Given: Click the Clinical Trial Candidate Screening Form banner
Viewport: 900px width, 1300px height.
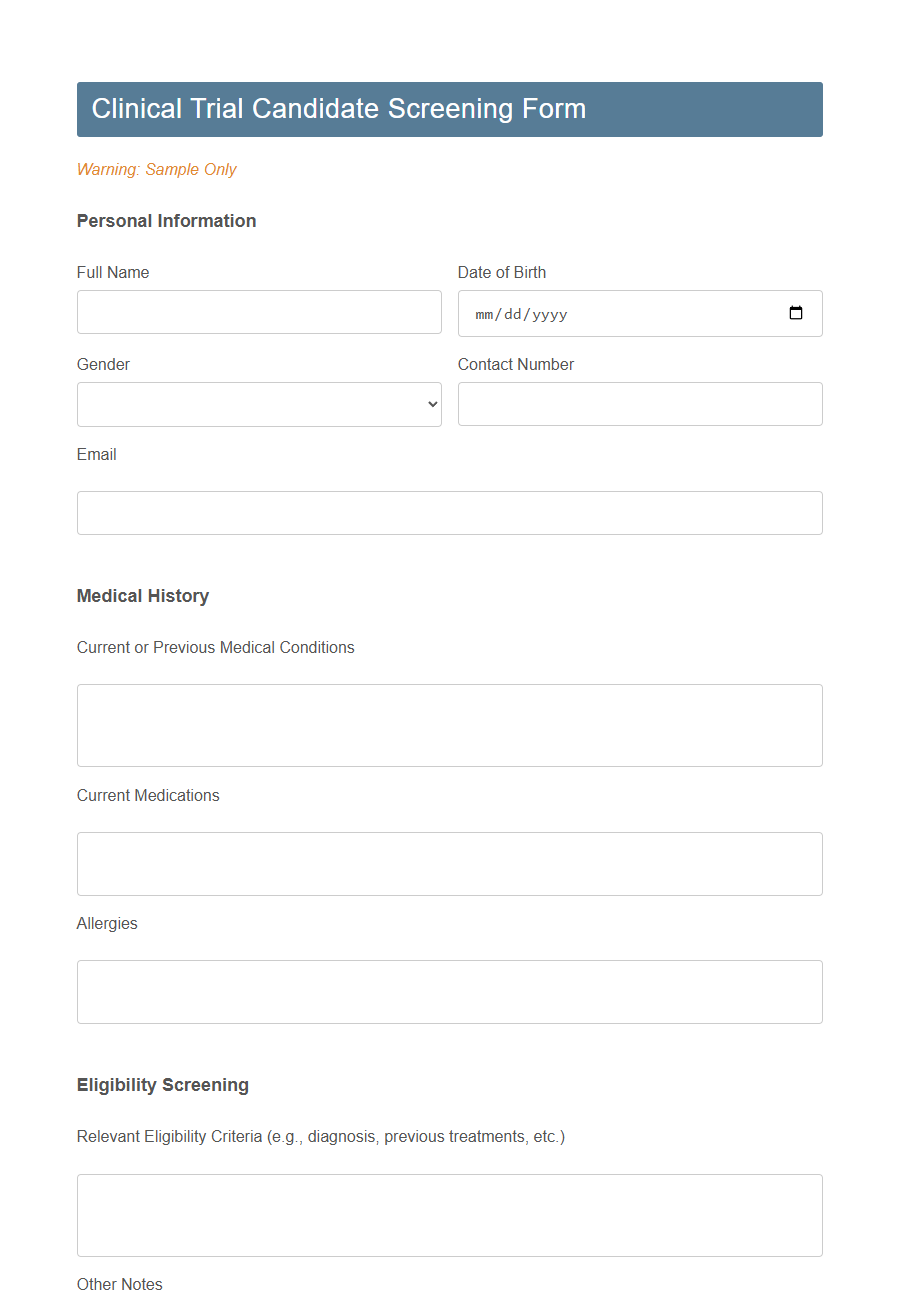Looking at the screenshot, I should click(x=449, y=109).
